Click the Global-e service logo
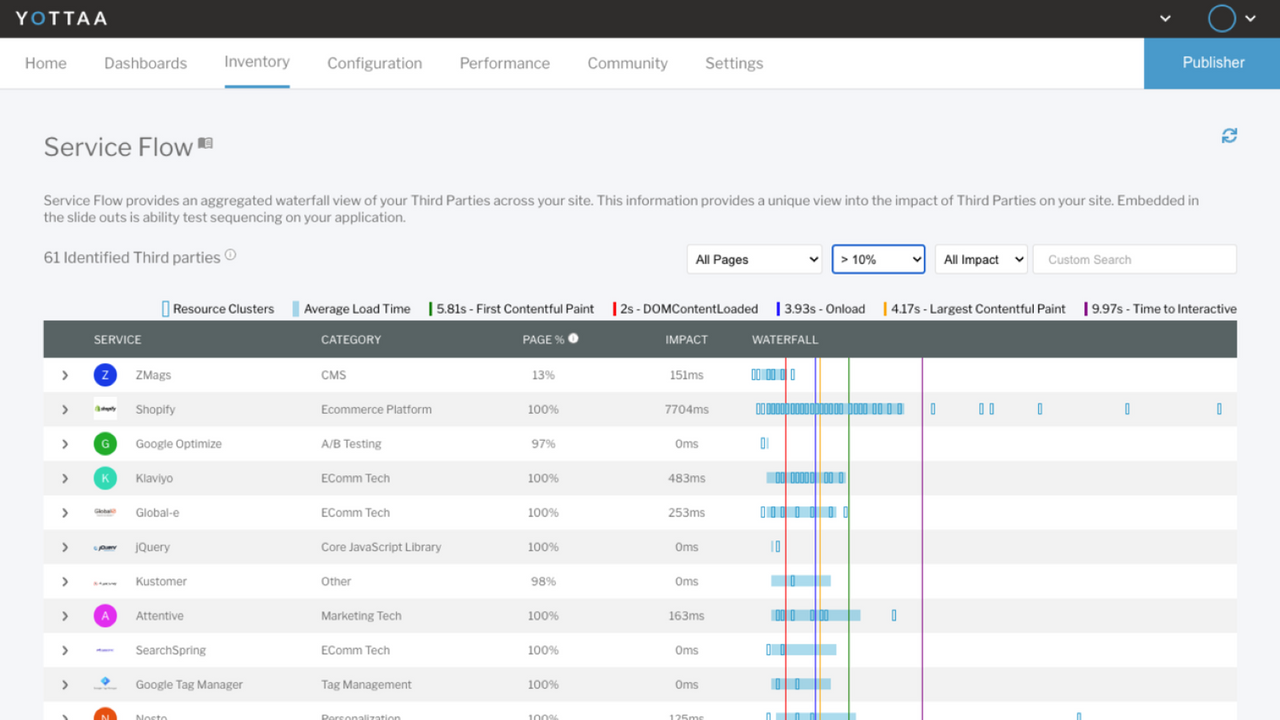 point(105,512)
